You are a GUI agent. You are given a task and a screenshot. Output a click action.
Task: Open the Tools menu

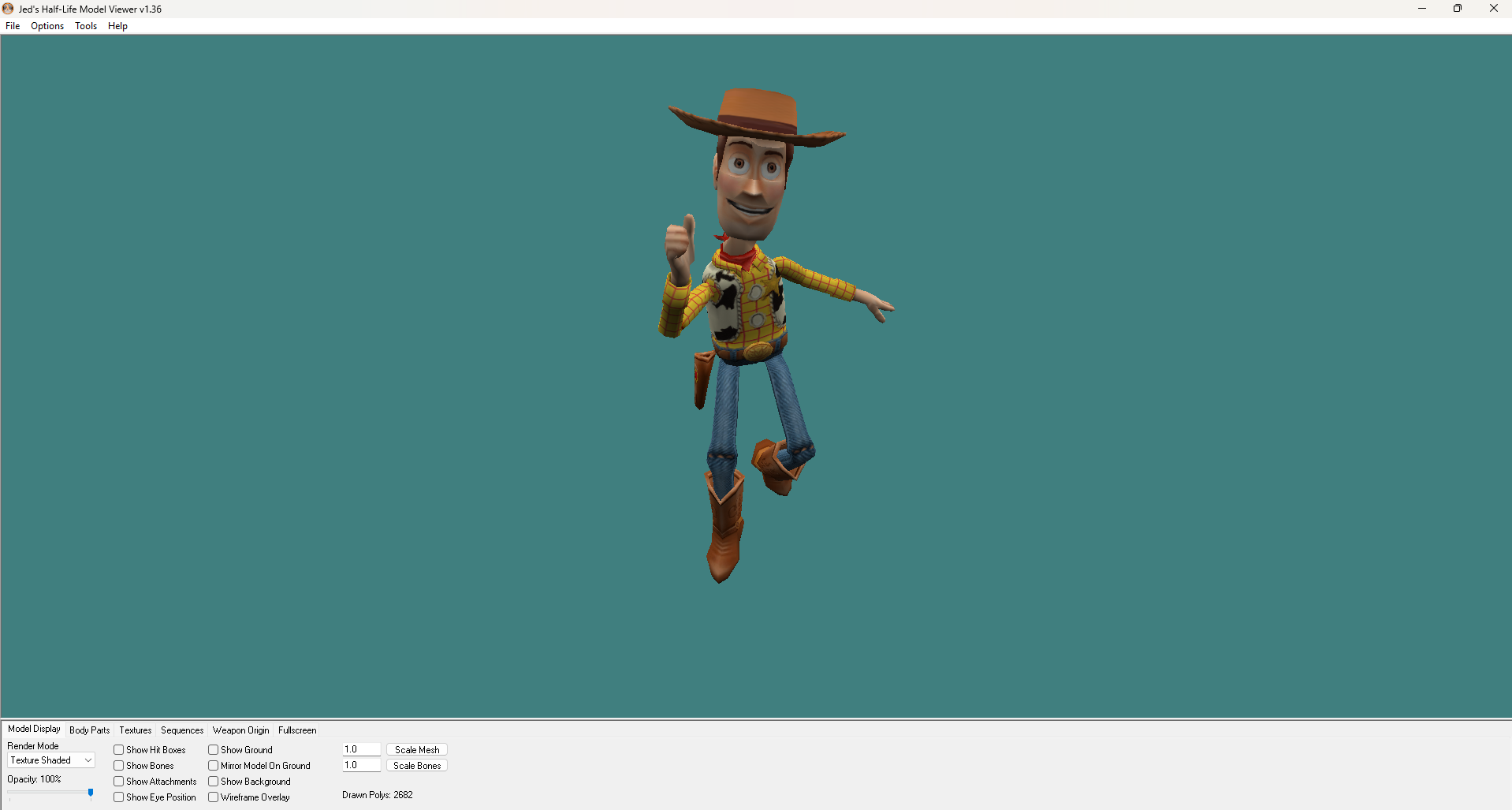pyautogui.click(x=86, y=26)
